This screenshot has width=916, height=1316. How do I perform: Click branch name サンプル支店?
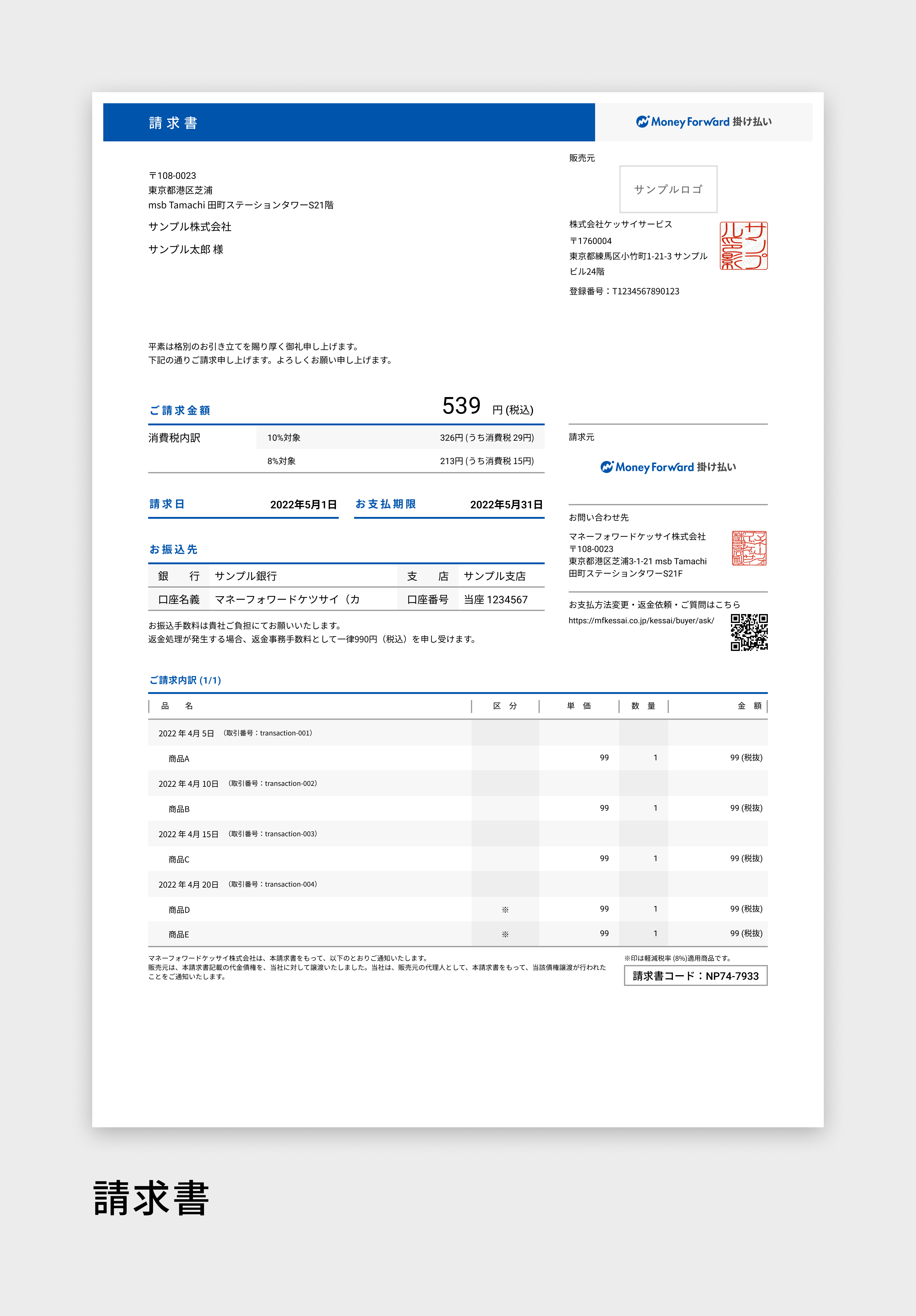tap(495, 576)
